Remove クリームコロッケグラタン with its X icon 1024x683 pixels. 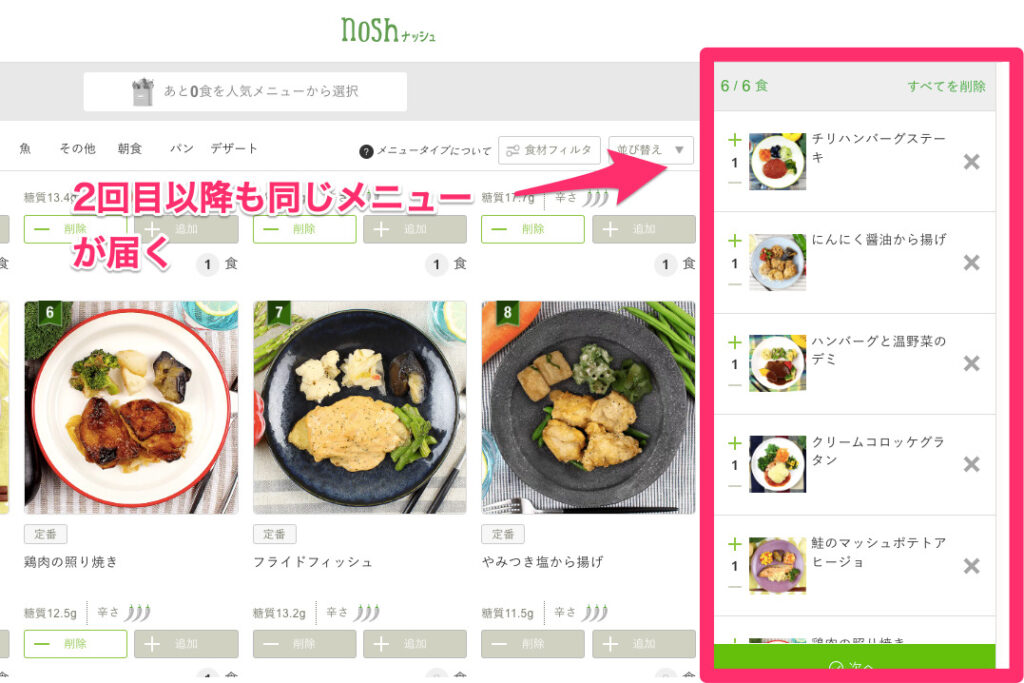coord(971,464)
